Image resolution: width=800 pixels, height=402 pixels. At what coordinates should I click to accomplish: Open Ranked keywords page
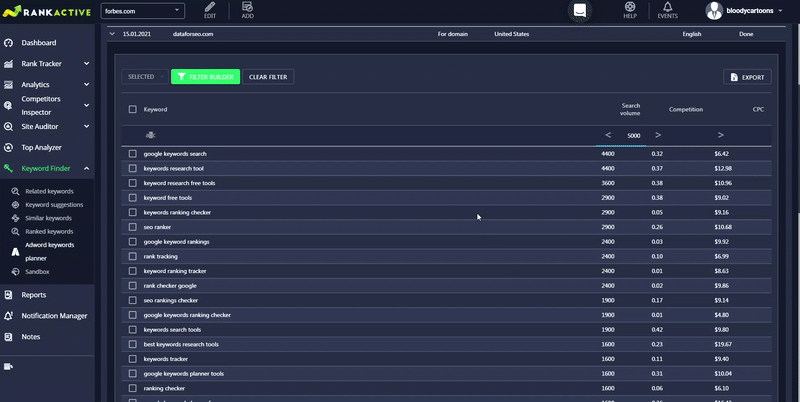(x=49, y=232)
